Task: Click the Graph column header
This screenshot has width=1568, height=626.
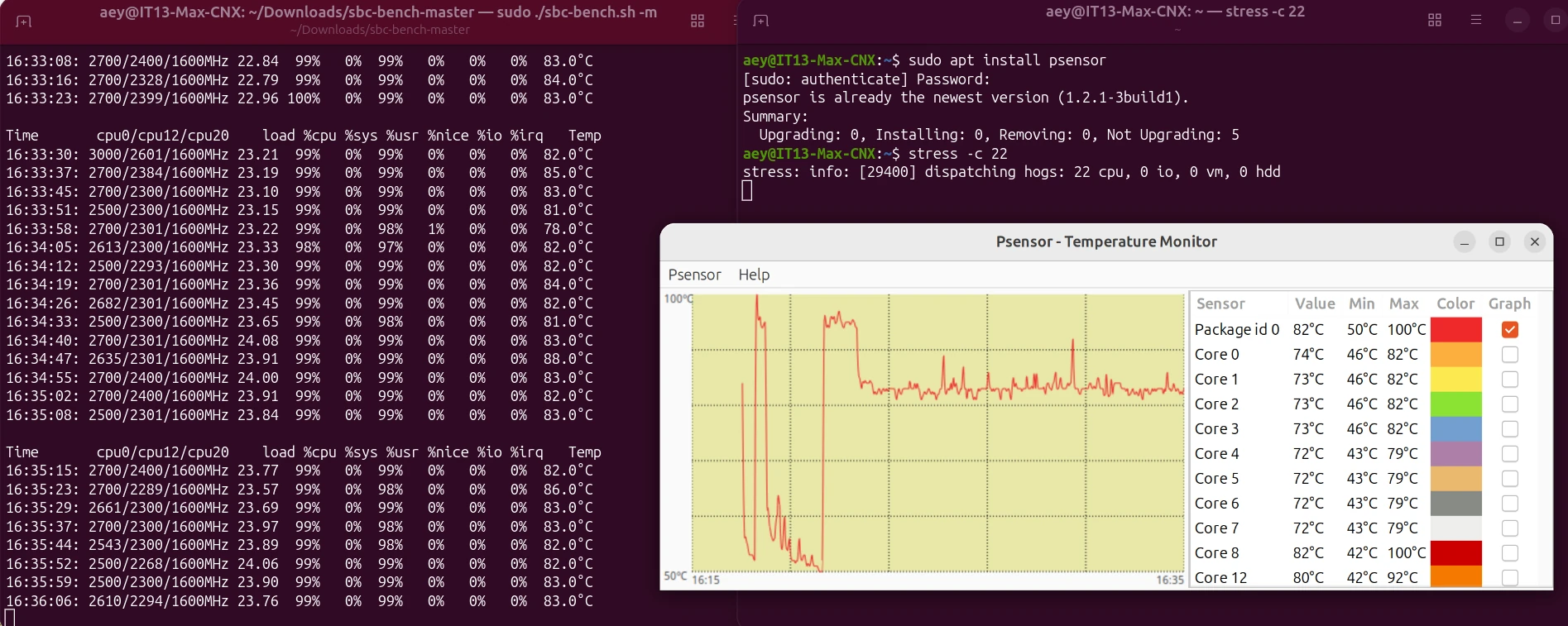Action: coord(1509,303)
